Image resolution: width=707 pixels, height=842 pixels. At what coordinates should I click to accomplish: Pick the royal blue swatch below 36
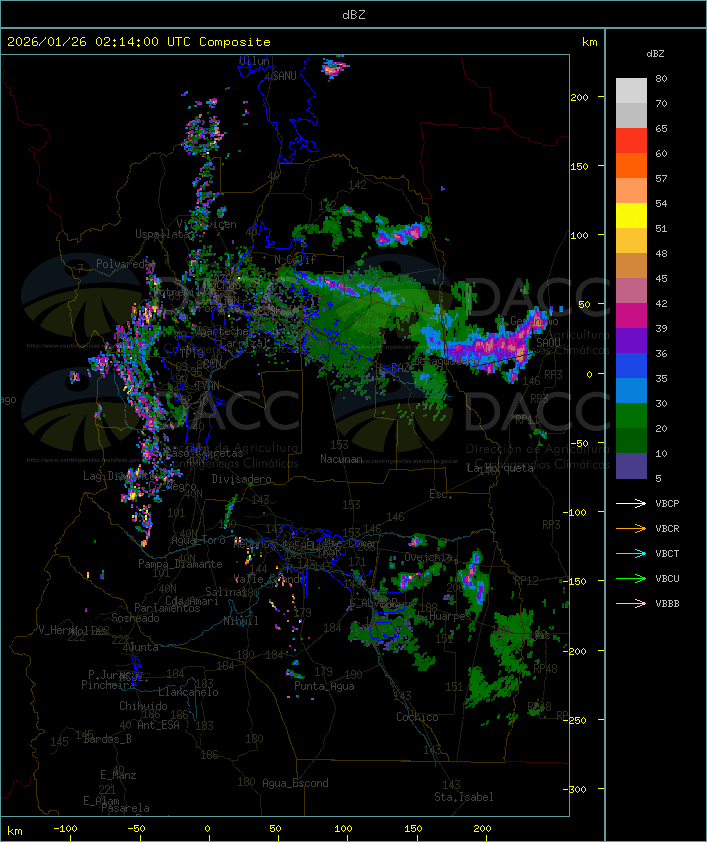point(631,366)
